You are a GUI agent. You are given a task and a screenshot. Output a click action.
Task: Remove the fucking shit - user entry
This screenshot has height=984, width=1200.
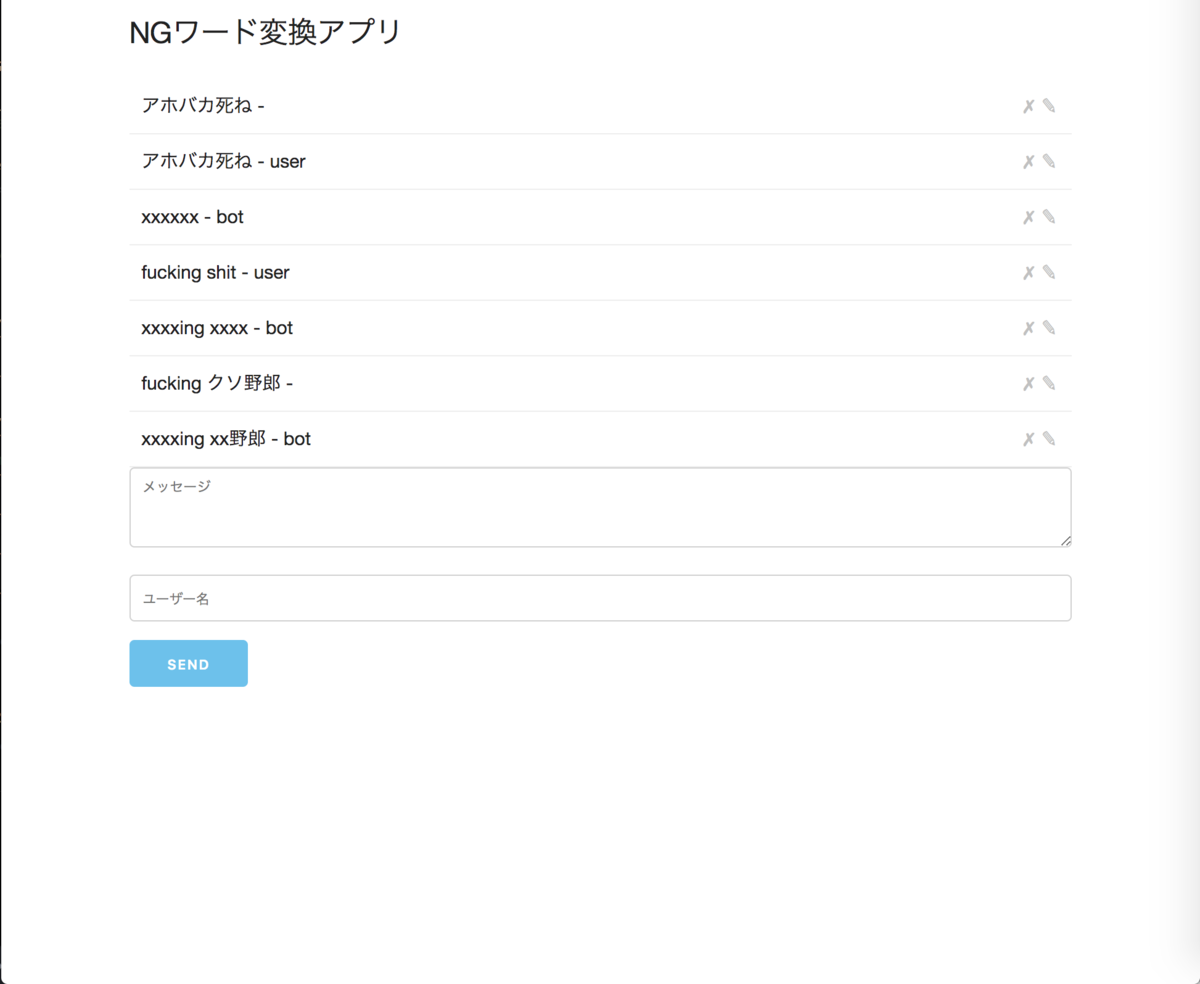point(1026,271)
